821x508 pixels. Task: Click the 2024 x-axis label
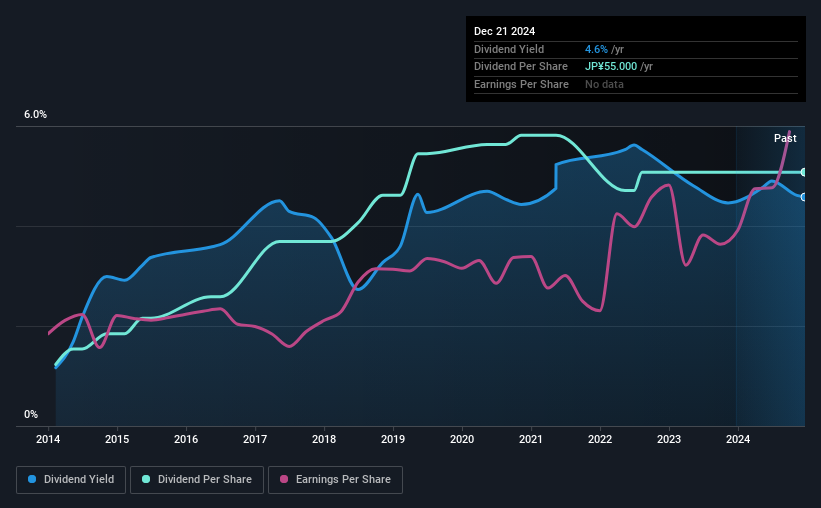pos(738,439)
